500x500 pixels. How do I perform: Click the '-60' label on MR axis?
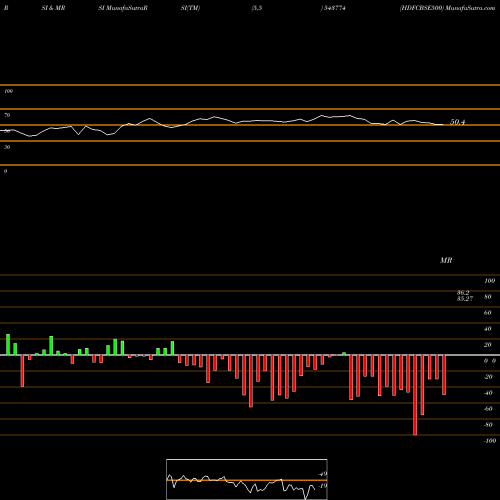[x=488, y=409]
